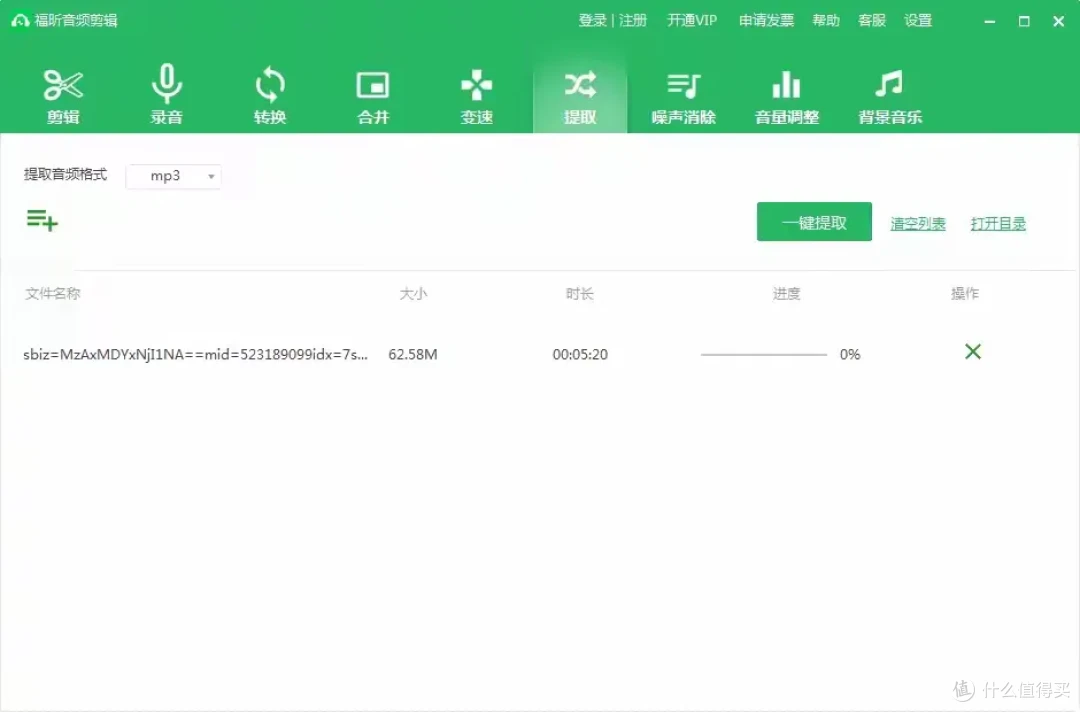Expand the mp3 format dropdown

click(x=174, y=176)
